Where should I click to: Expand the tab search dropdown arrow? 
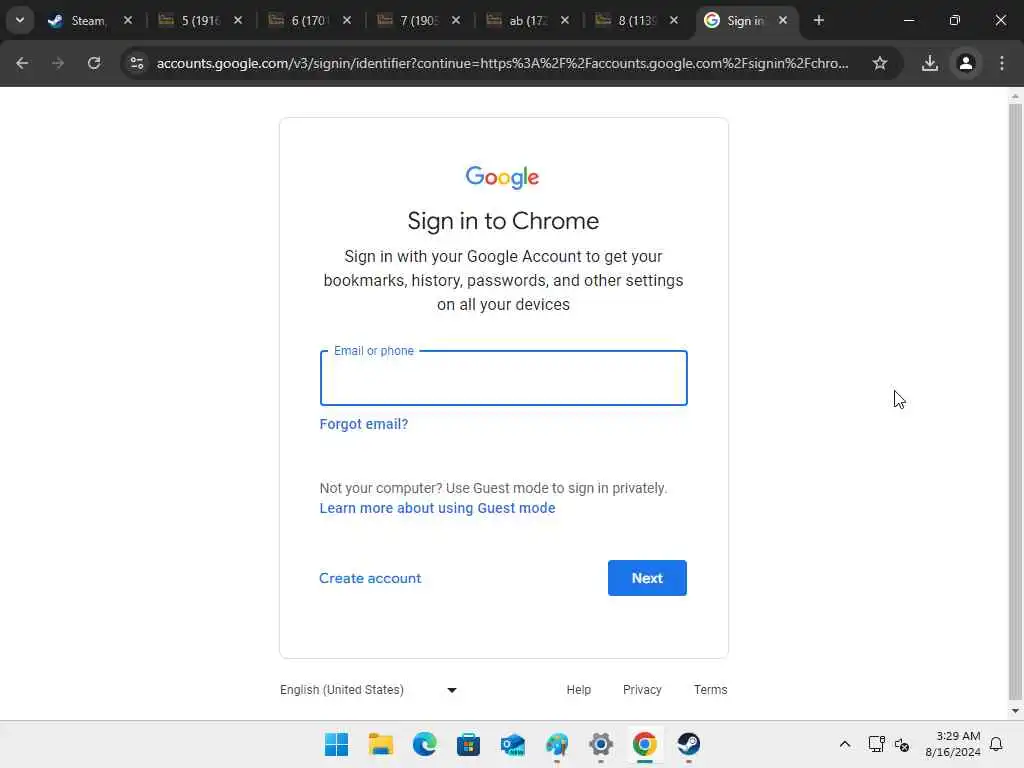coord(20,20)
